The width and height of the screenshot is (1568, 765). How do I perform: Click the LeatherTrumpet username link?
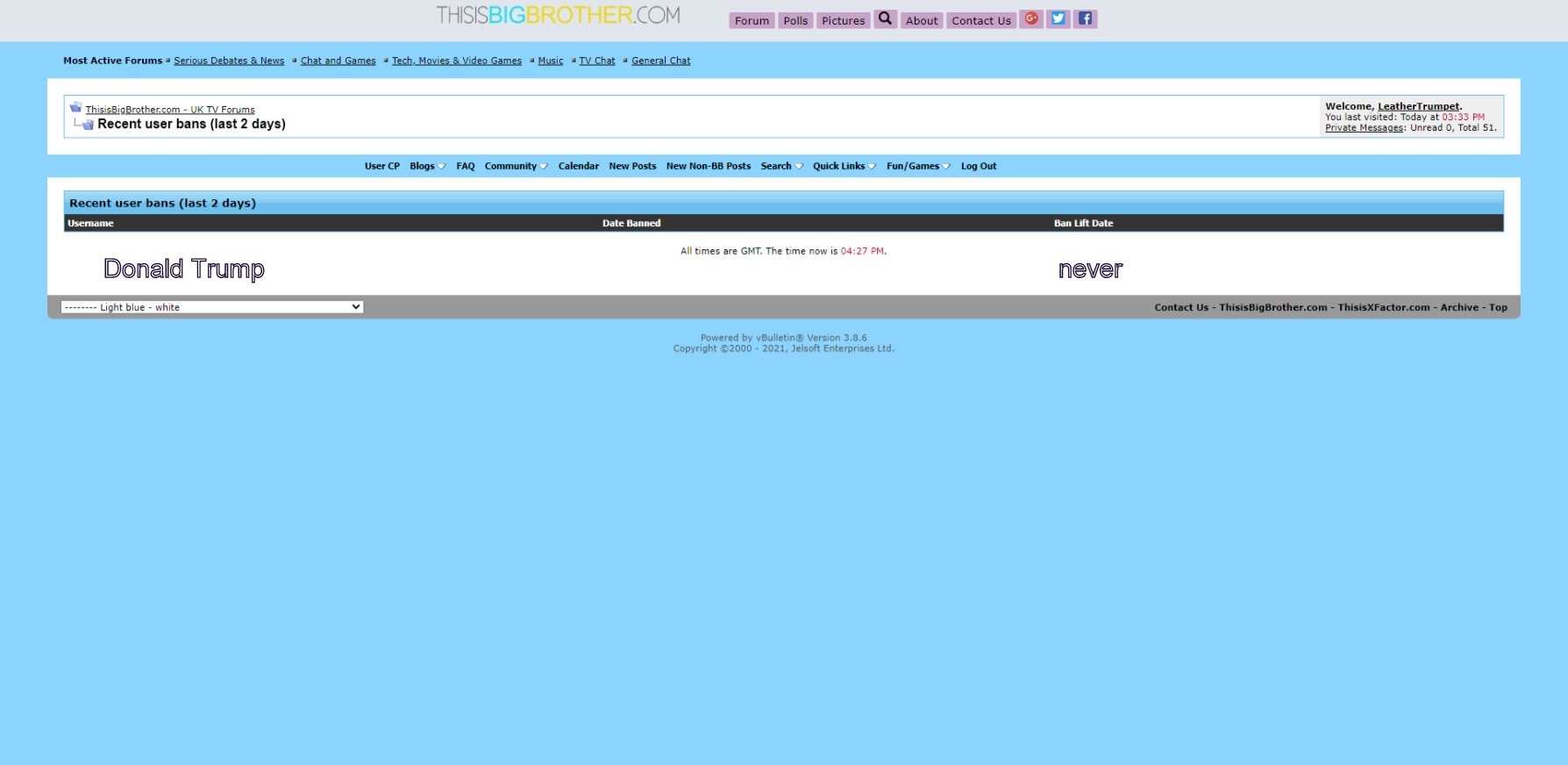coord(1418,106)
